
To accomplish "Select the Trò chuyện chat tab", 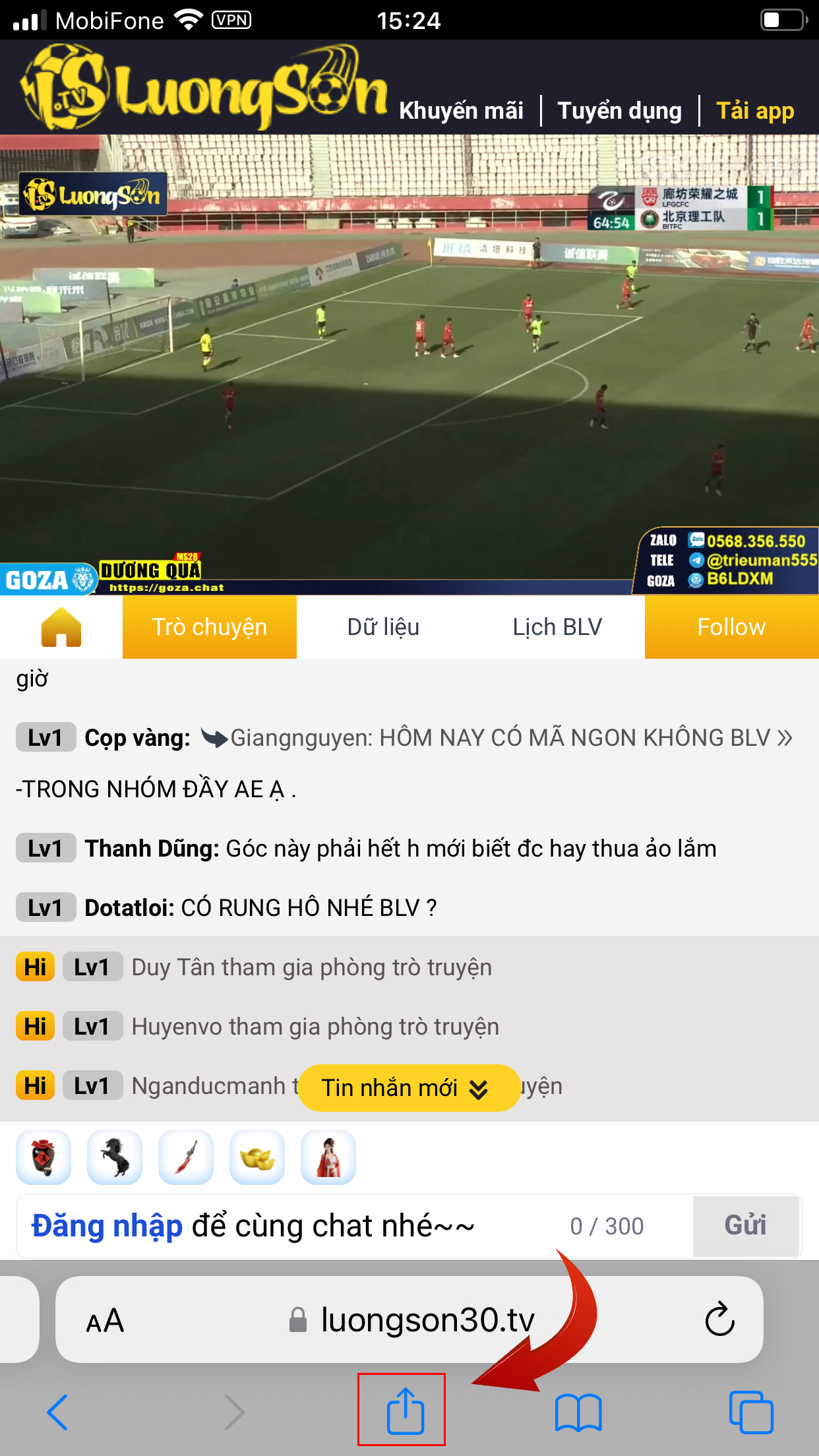I will coord(210,627).
